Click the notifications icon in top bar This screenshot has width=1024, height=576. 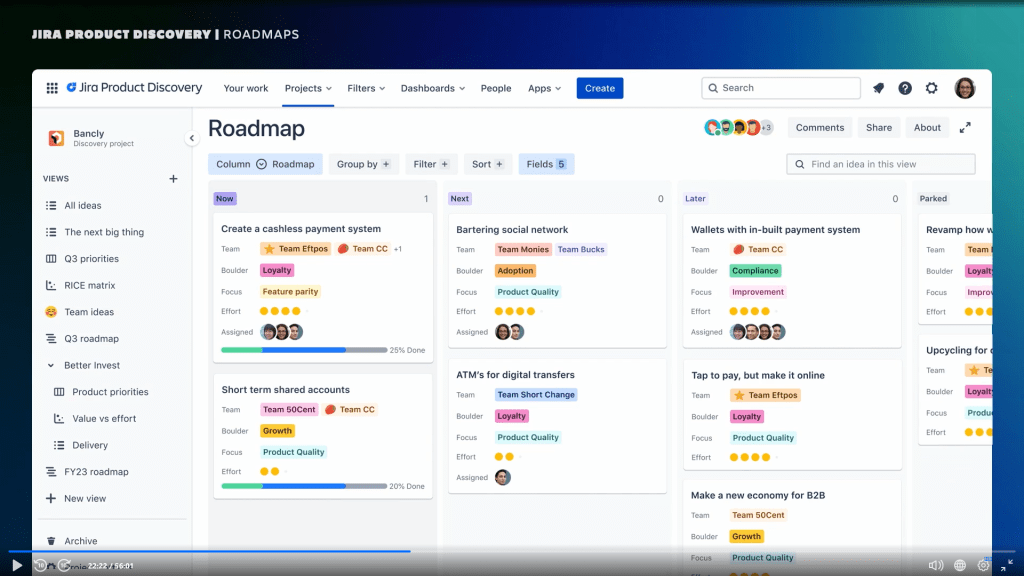pos(878,88)
